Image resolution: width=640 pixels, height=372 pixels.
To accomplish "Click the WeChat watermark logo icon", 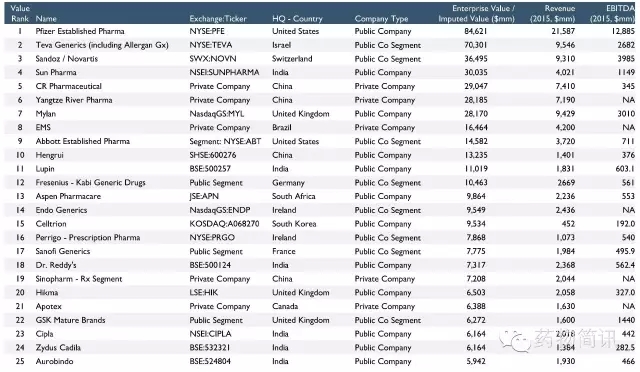I will click(x=514, y=341).
